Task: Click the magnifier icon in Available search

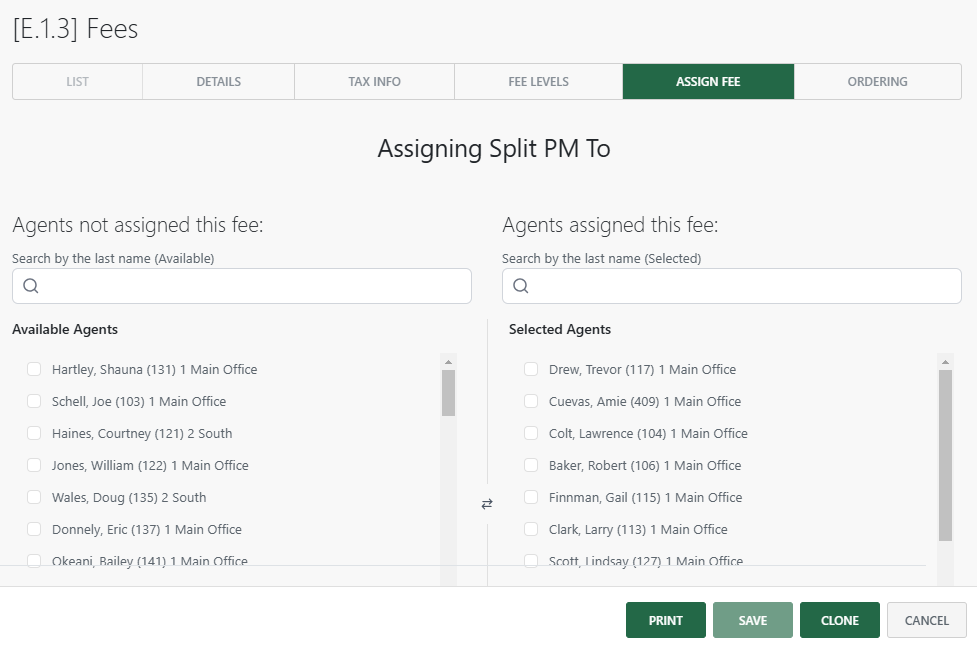Action: pyautogui.click(x=31, y=286)
